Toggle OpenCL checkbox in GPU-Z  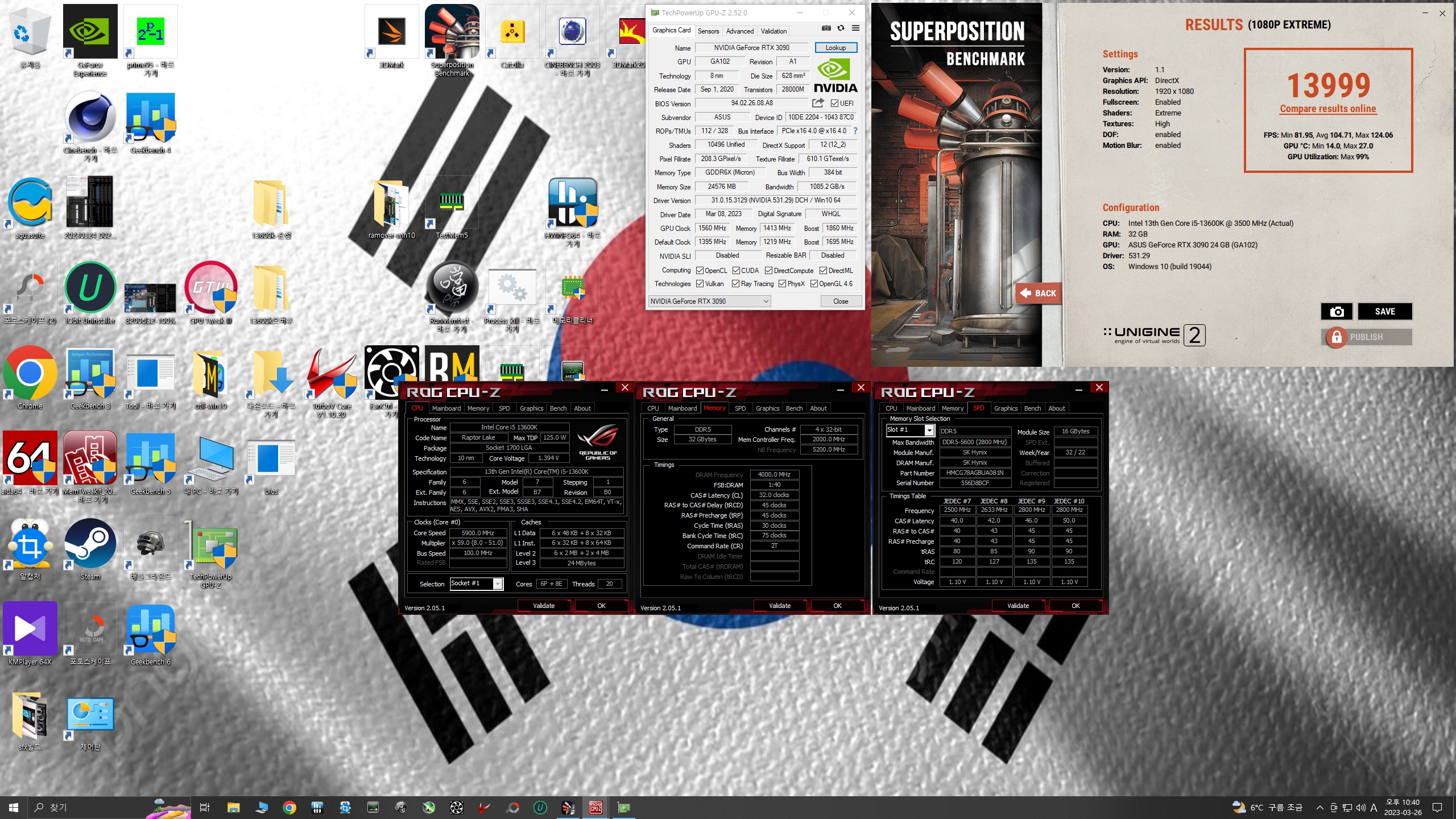pos(700,271)
